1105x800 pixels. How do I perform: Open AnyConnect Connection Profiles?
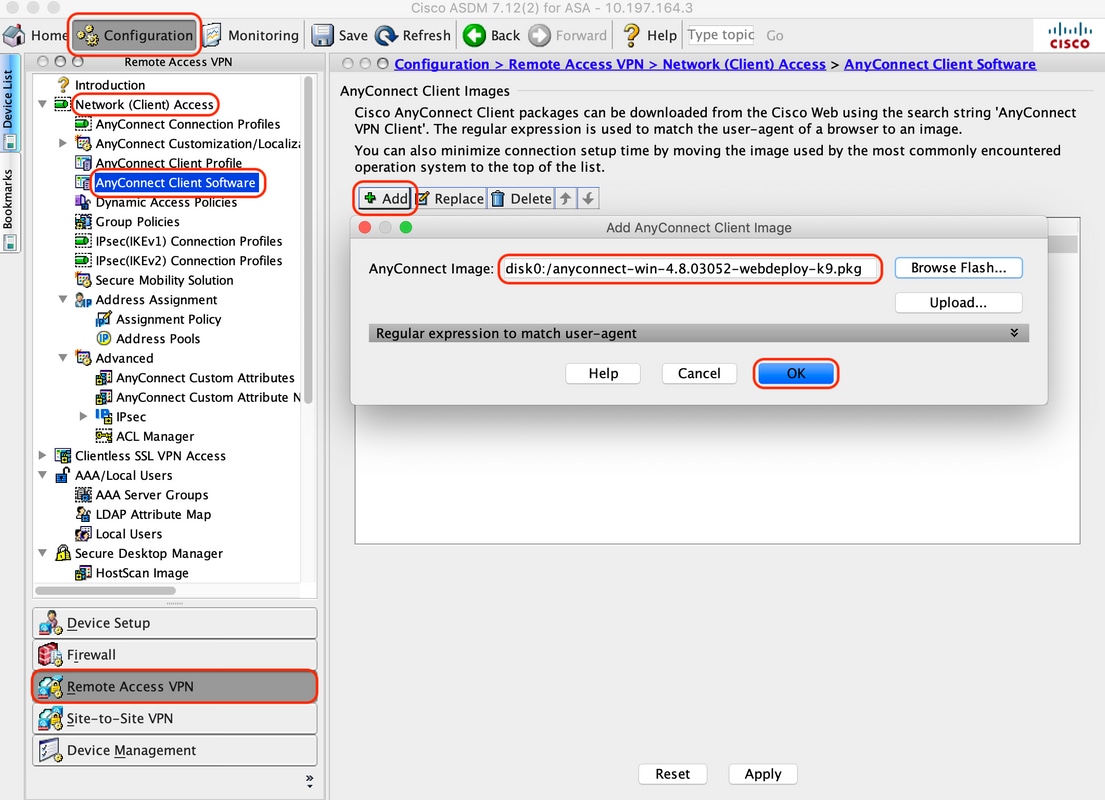tap(187, 124)
